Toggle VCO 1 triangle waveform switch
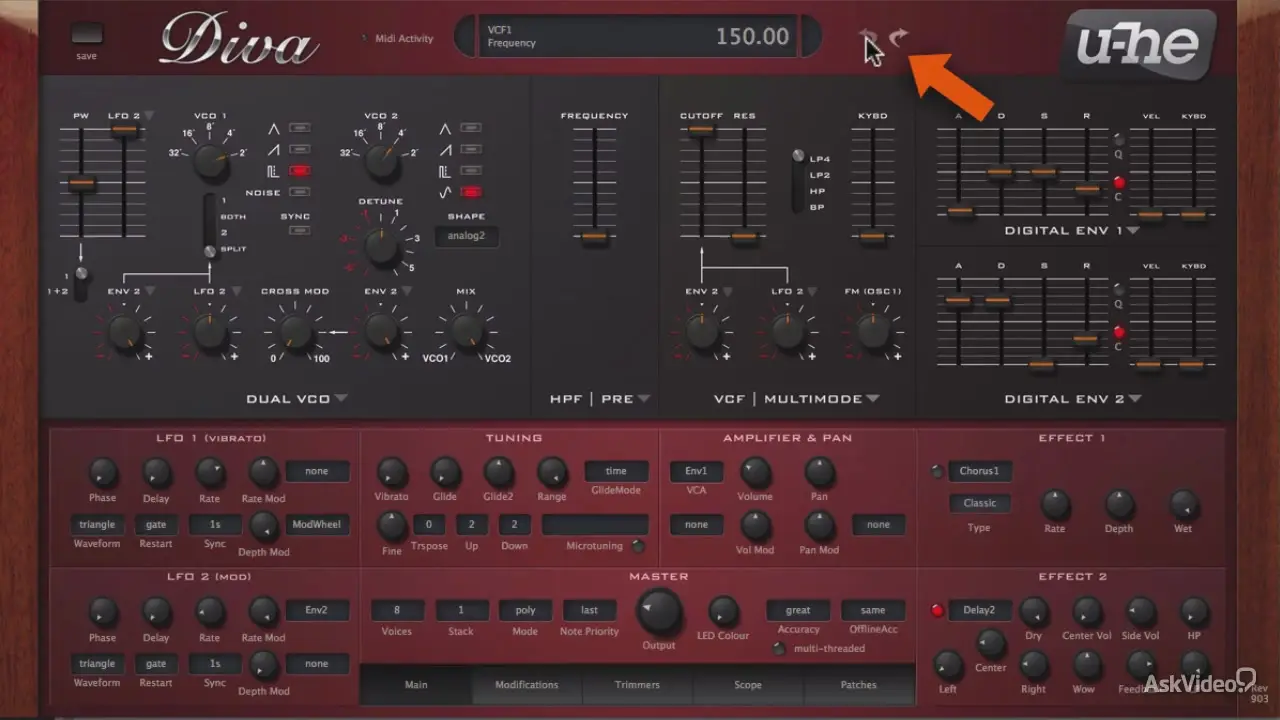The image size is (1280, 720). [x=299, y=128]
